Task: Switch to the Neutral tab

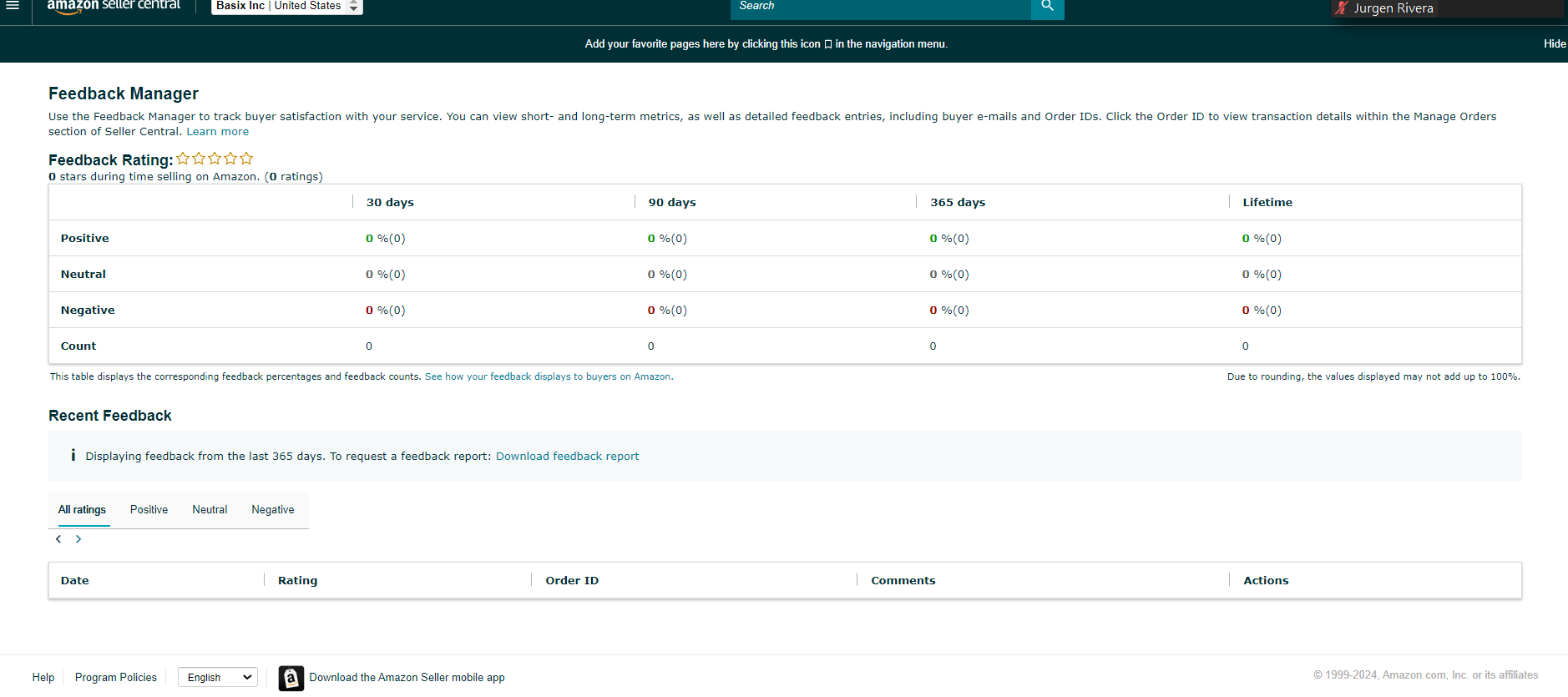Action: [x=210, y=510]
